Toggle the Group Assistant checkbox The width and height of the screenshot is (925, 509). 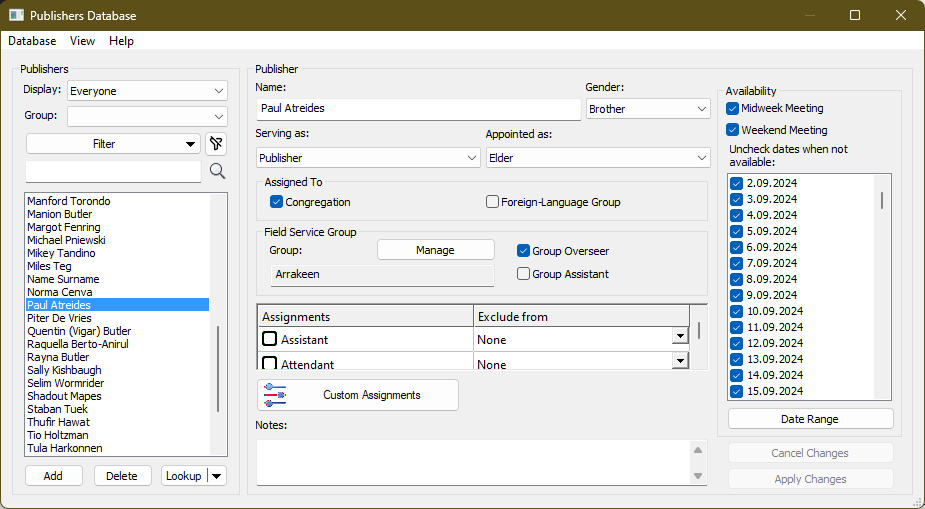pyautogui.click(x=523, y=274)
